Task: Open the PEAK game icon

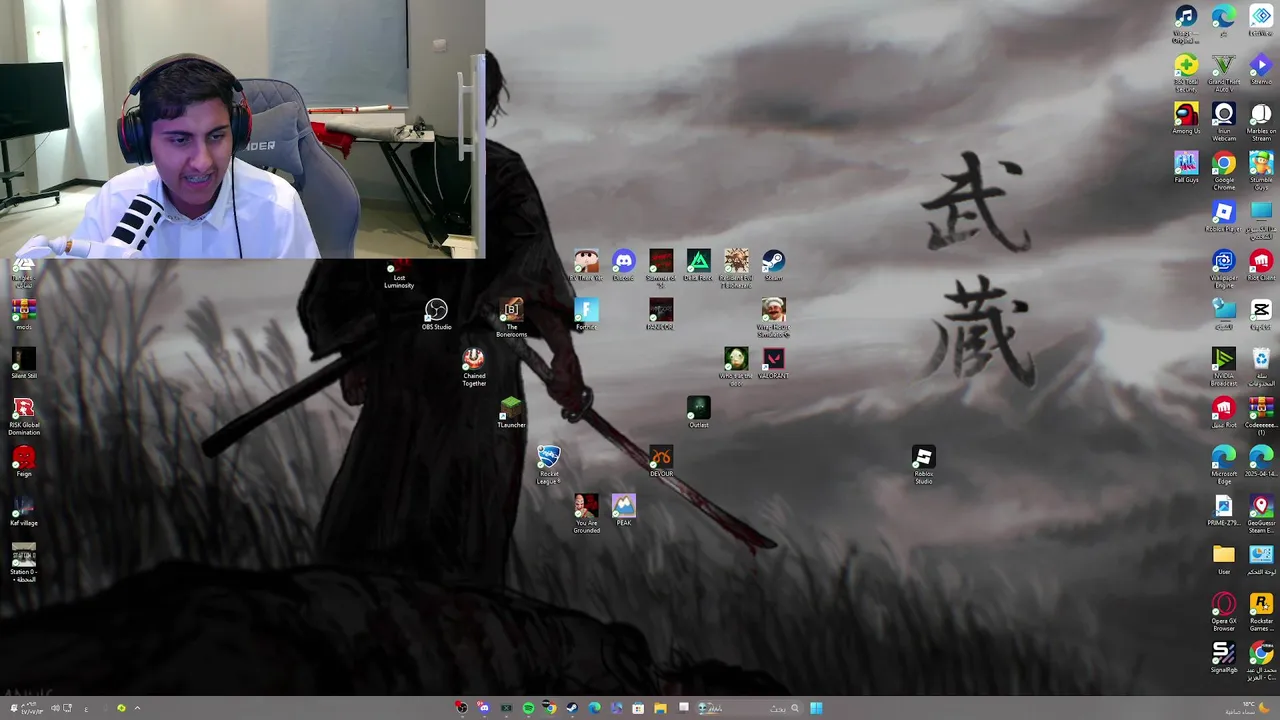Action: 623,510
